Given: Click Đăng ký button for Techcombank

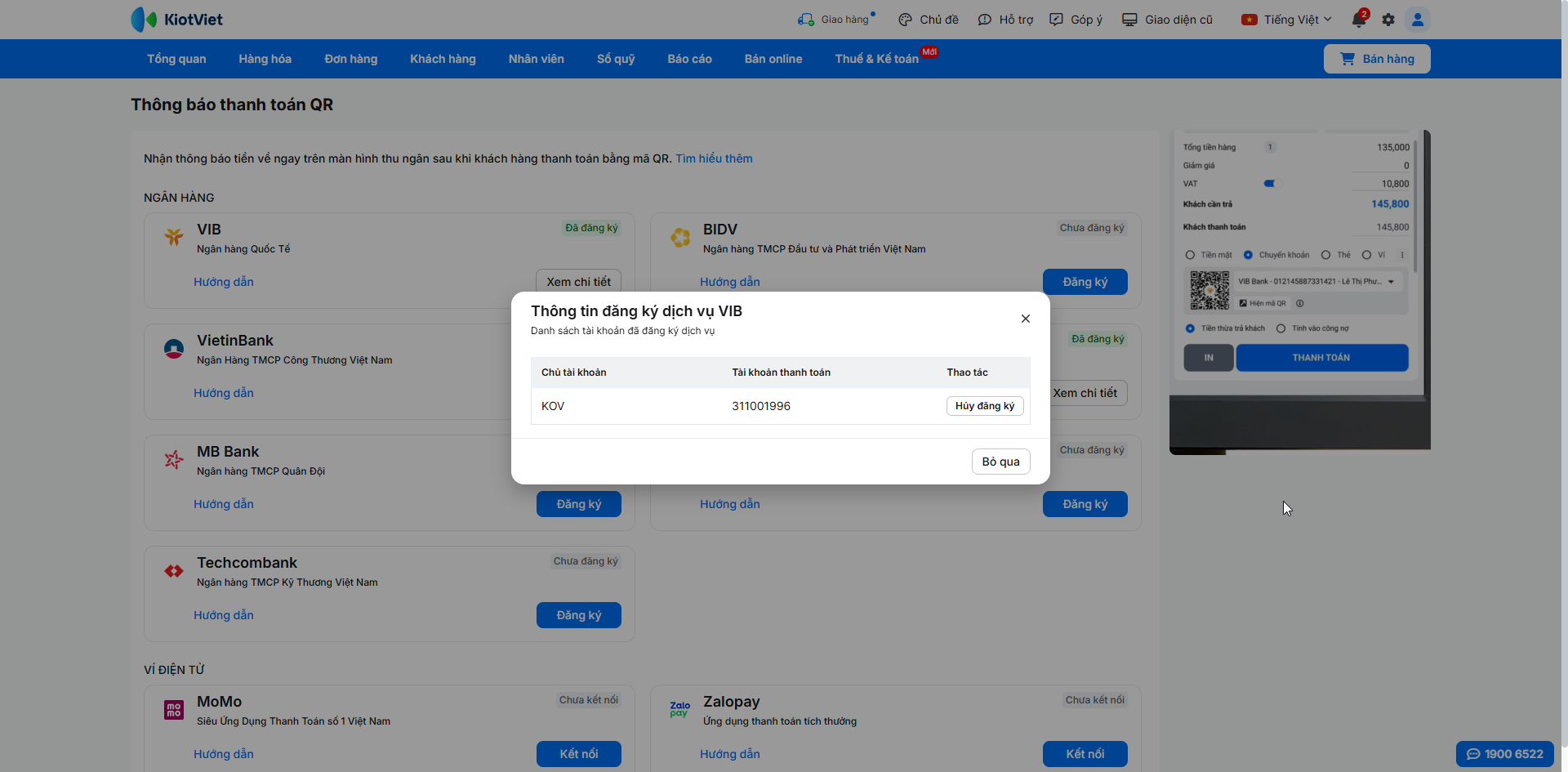Looking at the screenshot, I should [x=579, y=615].
